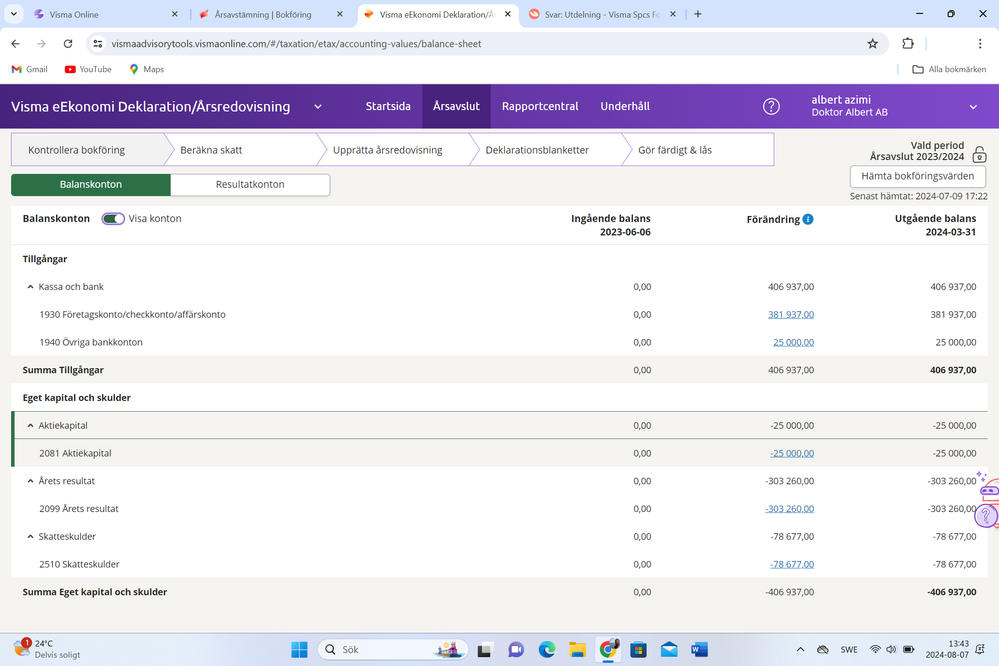999x666 pixels.
Task: Open the browser extensions puzzle icon
Action: (908, 43)
